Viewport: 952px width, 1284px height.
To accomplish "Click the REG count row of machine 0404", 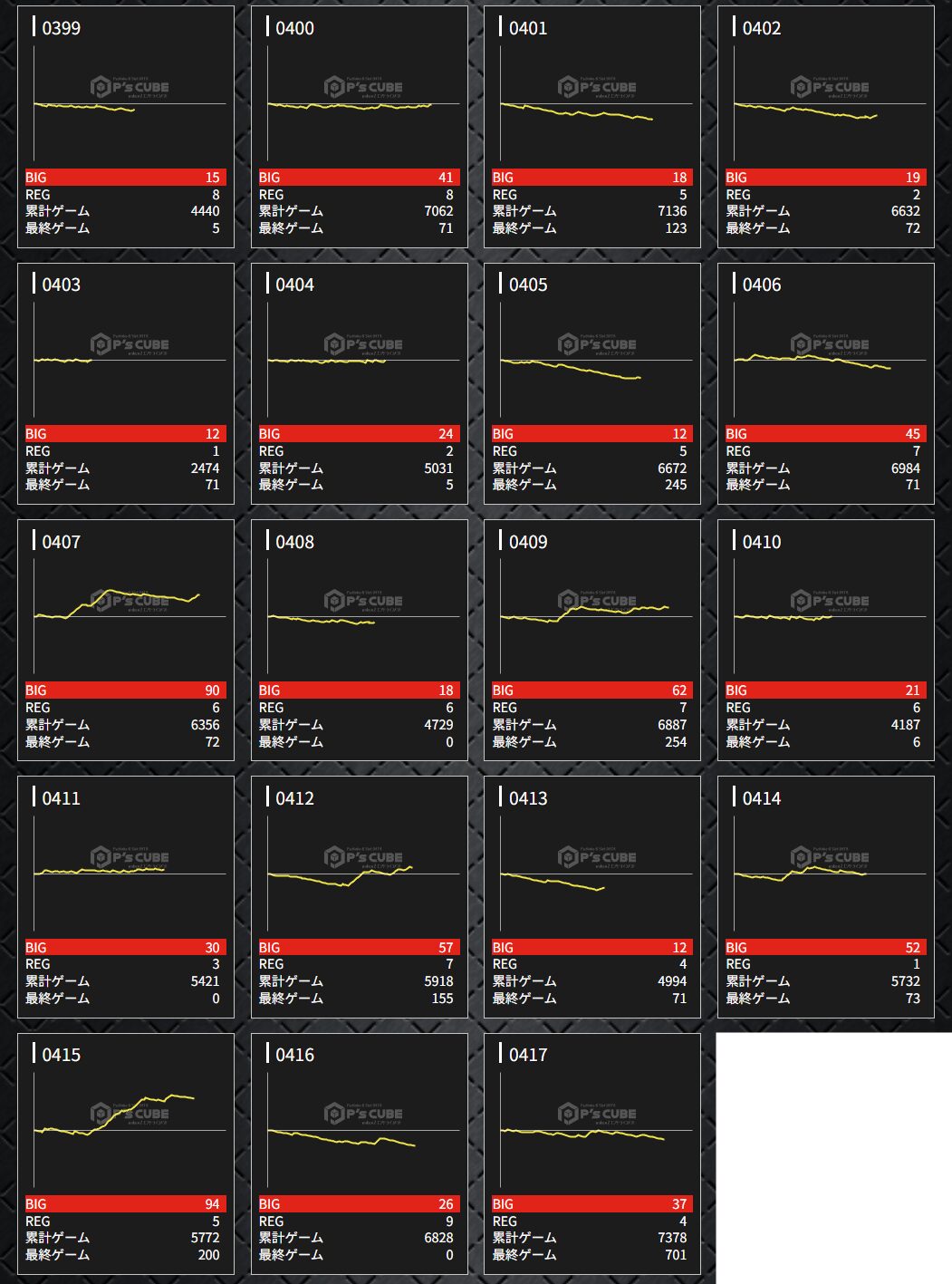I will [x=359, y=451].
